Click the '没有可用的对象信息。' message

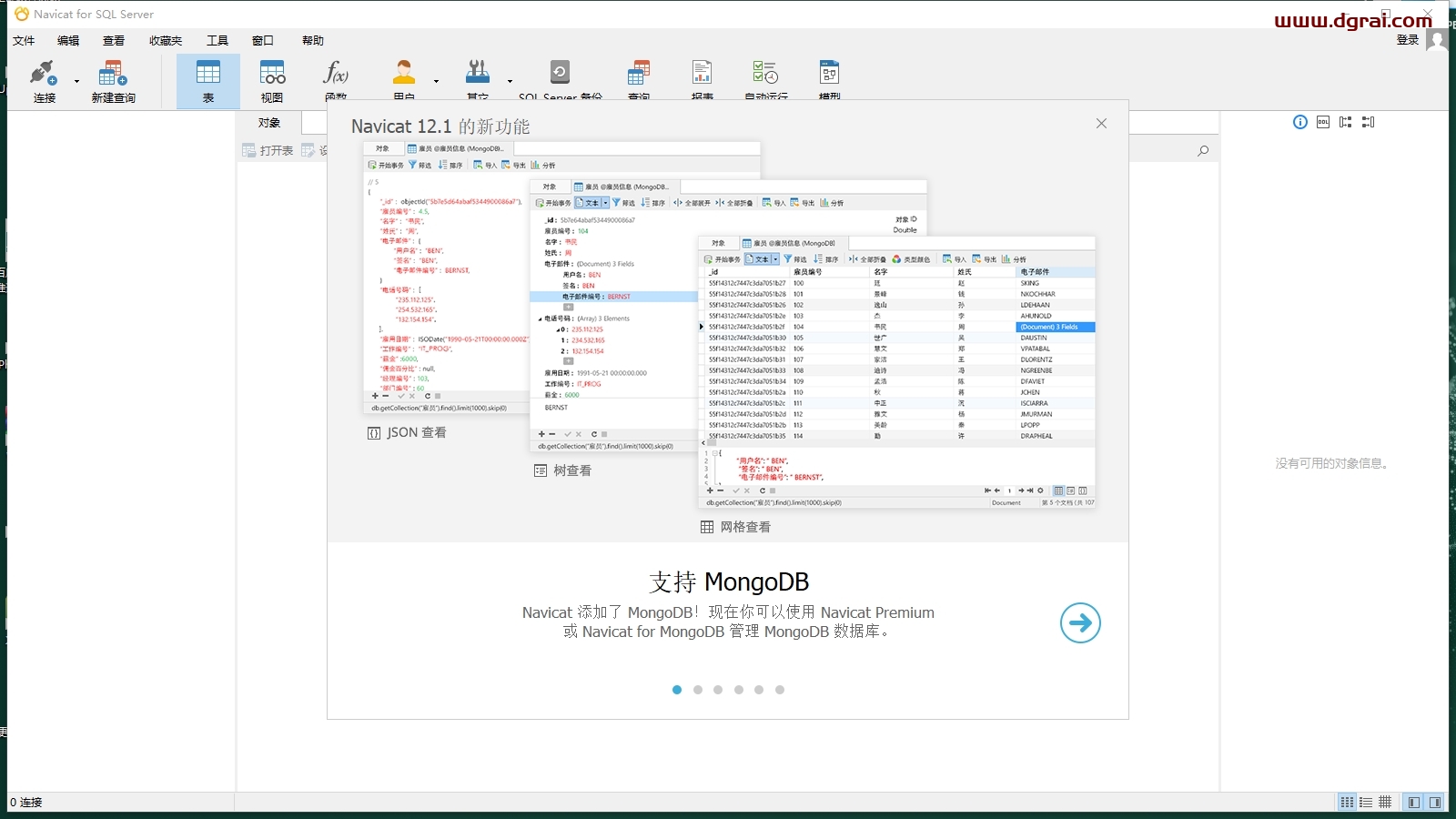point(1333,463)
